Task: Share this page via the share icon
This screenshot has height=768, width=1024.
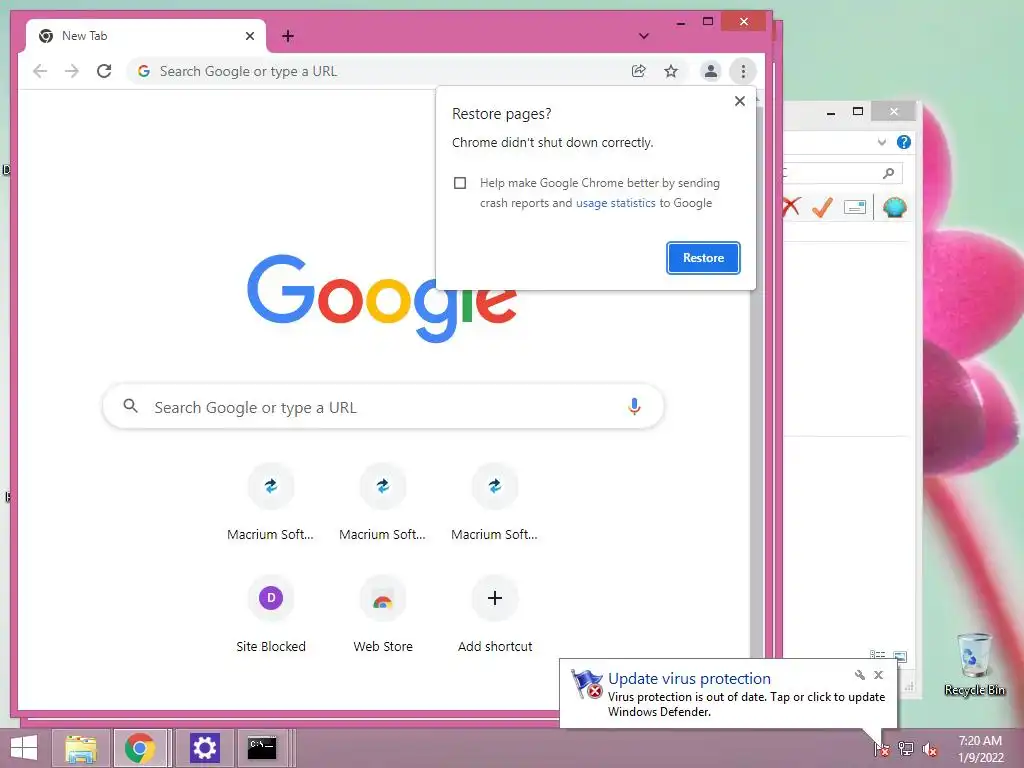Action: [x=639, y=71]
